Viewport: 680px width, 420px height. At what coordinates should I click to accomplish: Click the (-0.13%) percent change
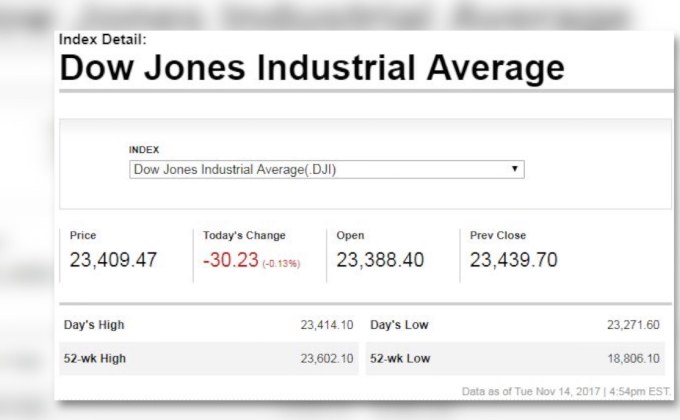[x=281, y=264]
